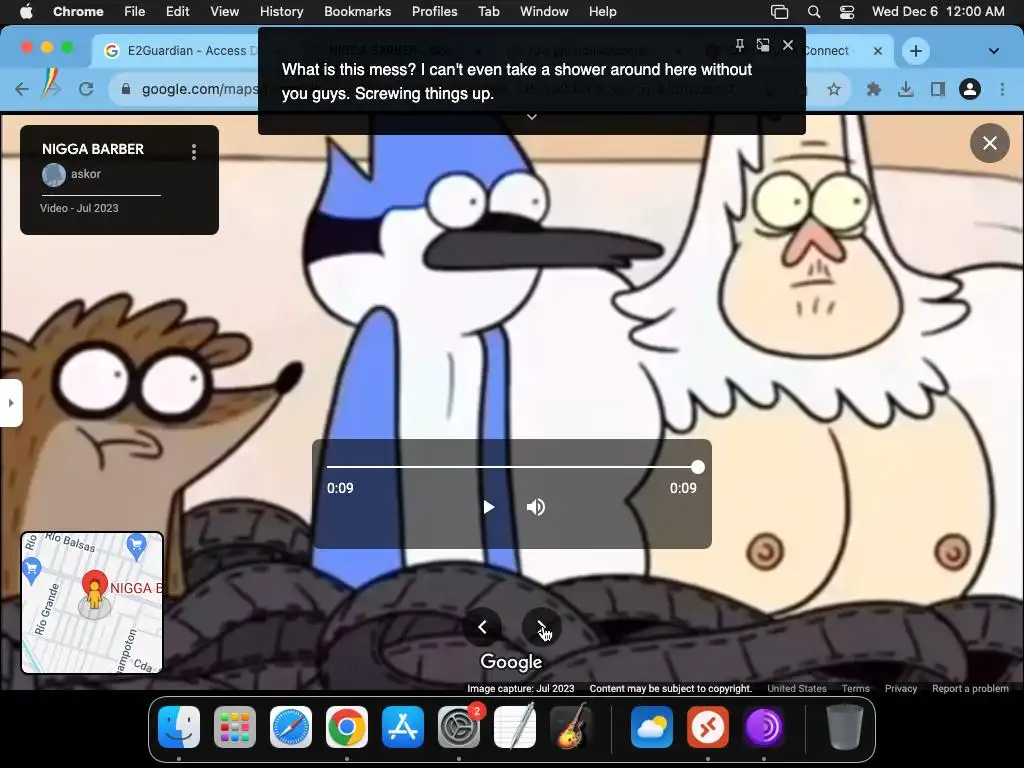Click the United States link
The image size is (1024, 768).
pyautogui.click(x=797, y=688)
